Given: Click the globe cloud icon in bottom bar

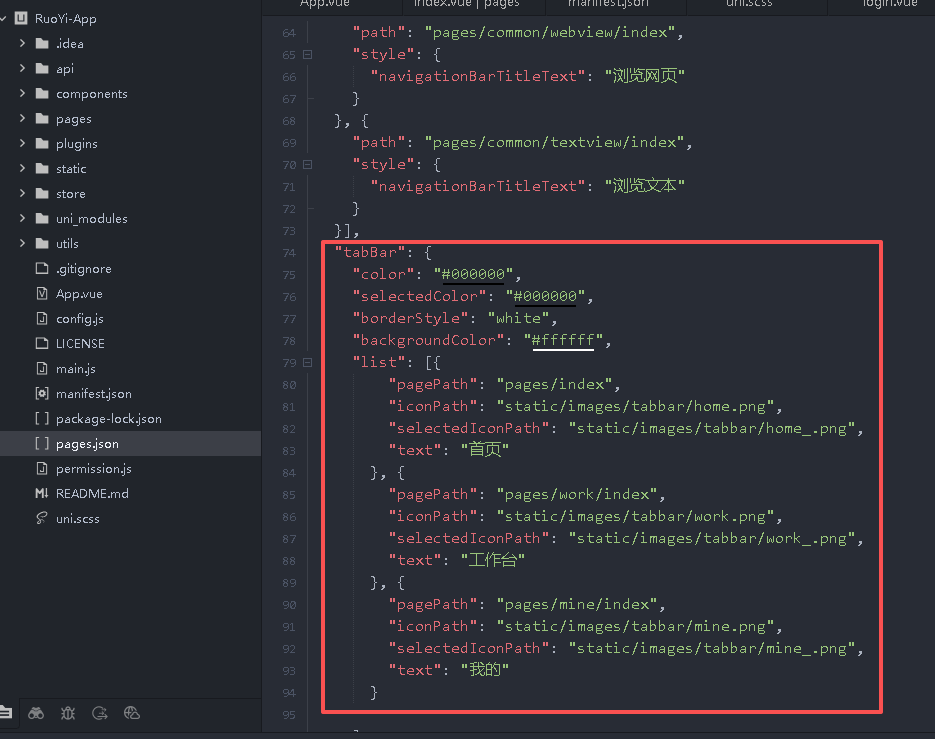Looking at the screenshot, I should pyautogui.click(x=131, y=713).
